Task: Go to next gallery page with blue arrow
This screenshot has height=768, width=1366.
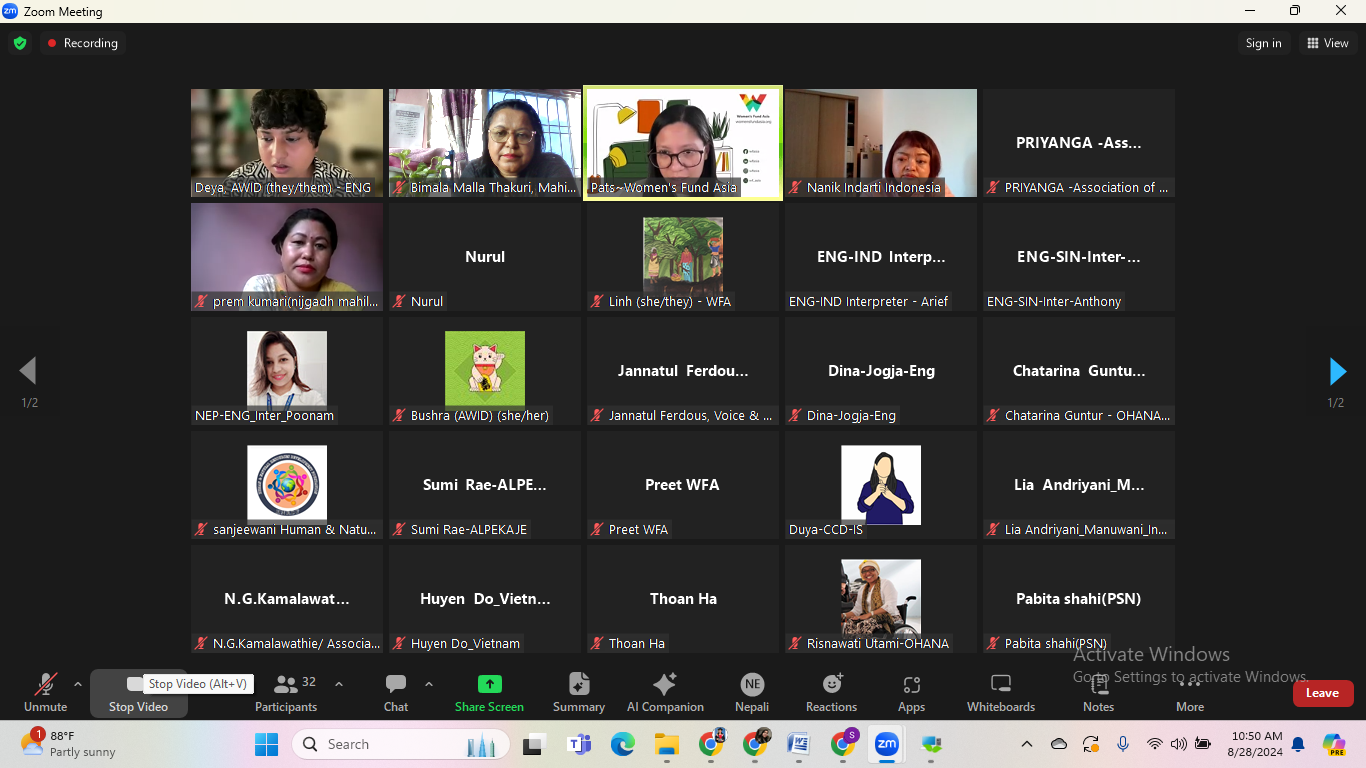Action: pos(1337,371)
